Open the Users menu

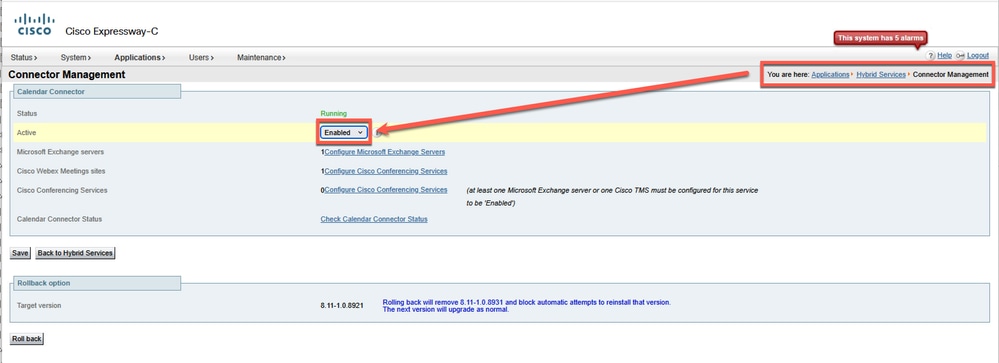pos(201,57)
